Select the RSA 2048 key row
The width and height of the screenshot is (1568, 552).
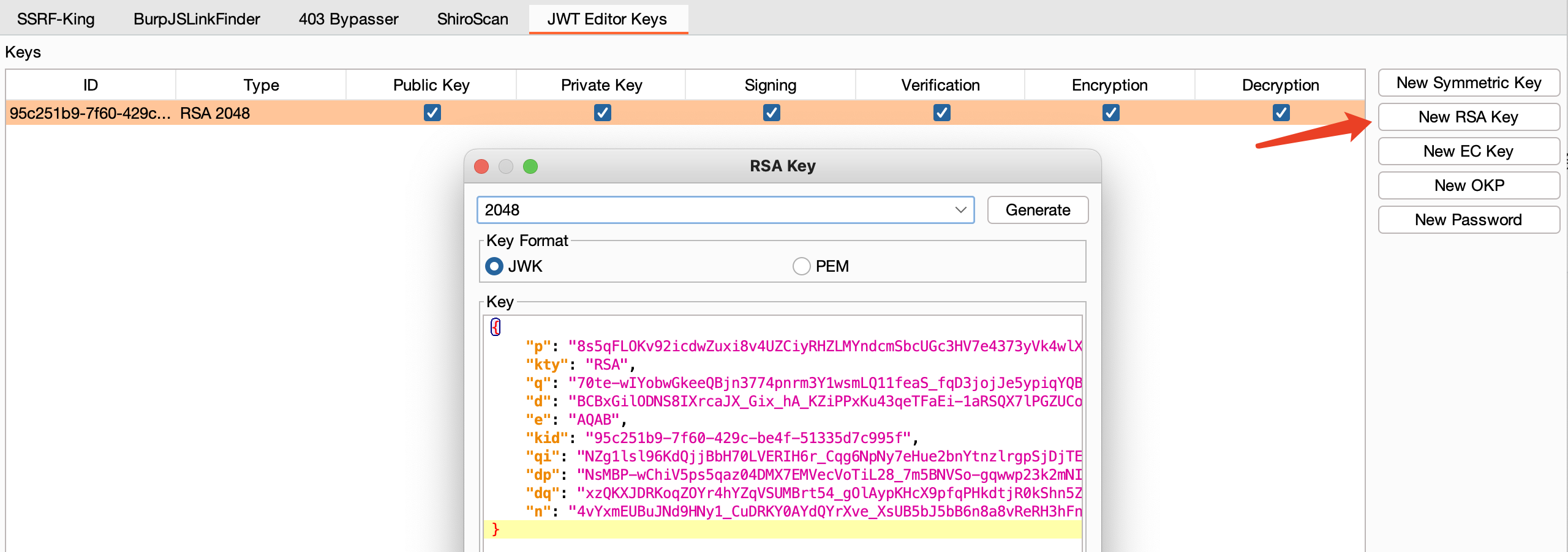click(x=214, y=113)
